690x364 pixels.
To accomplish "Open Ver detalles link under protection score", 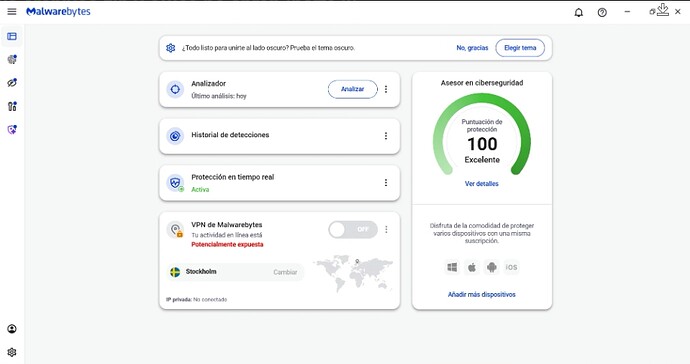I will 482,184.
